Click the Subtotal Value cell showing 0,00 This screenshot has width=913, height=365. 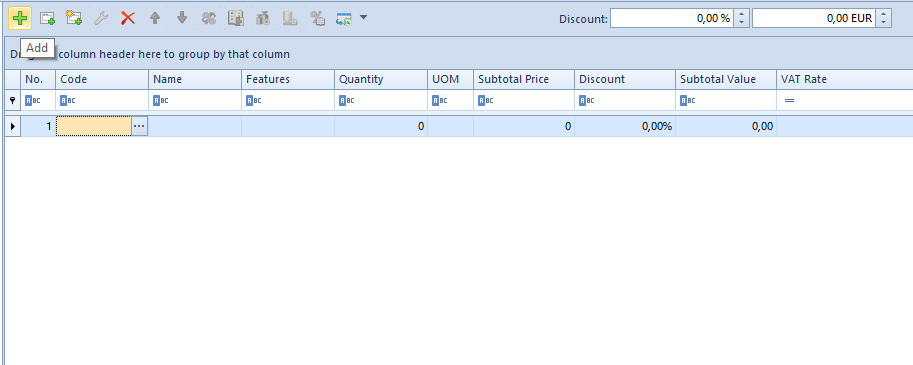pos(726,126)
